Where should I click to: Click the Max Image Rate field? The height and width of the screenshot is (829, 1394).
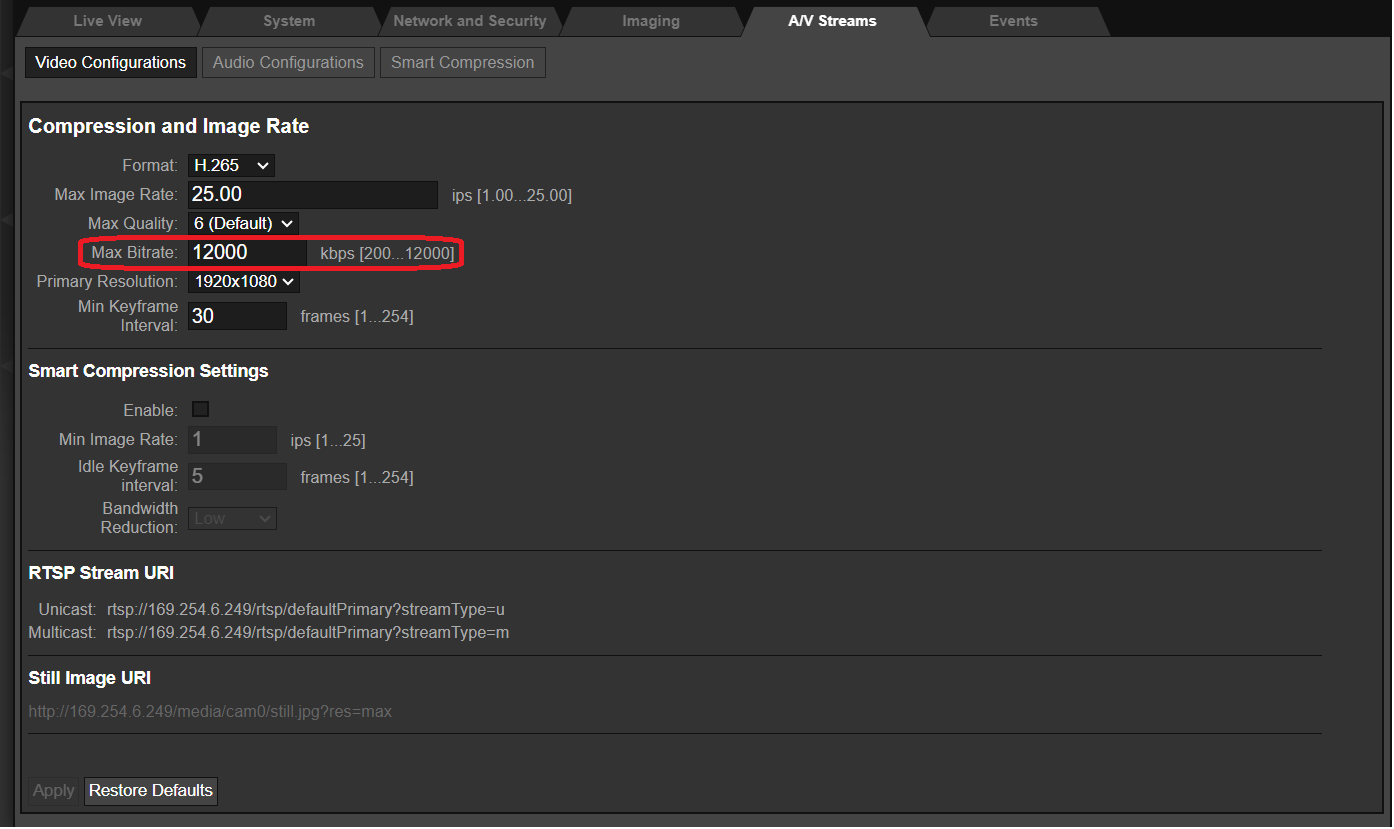313,194
